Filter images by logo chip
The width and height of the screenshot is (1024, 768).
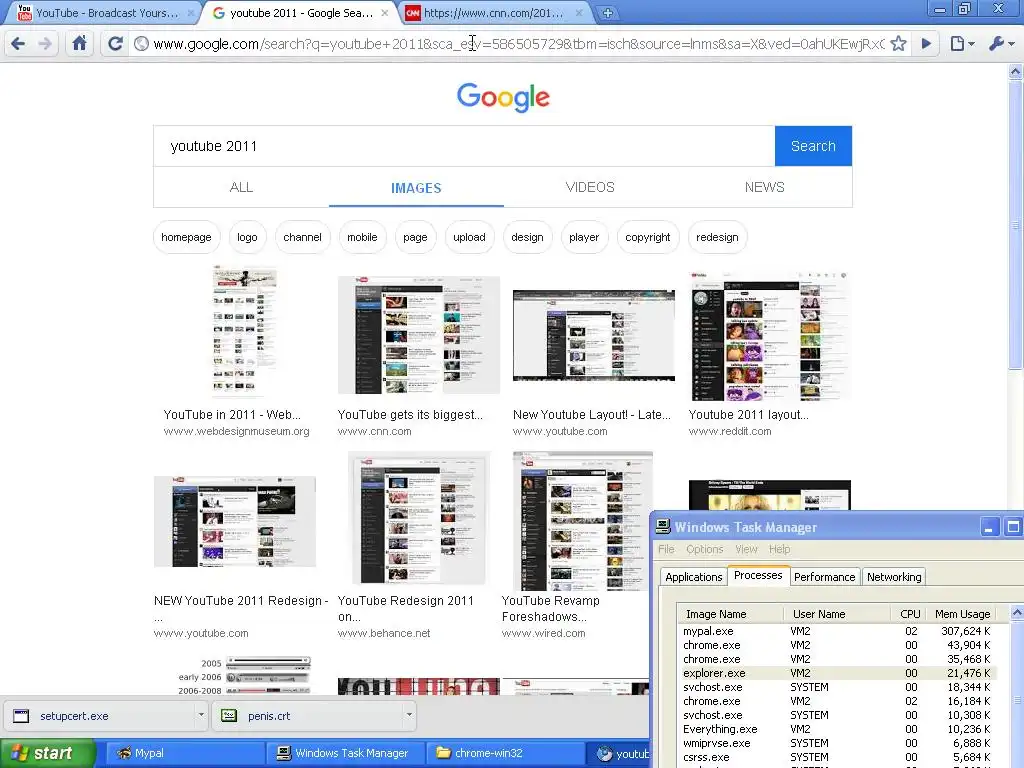pos(247,237)
